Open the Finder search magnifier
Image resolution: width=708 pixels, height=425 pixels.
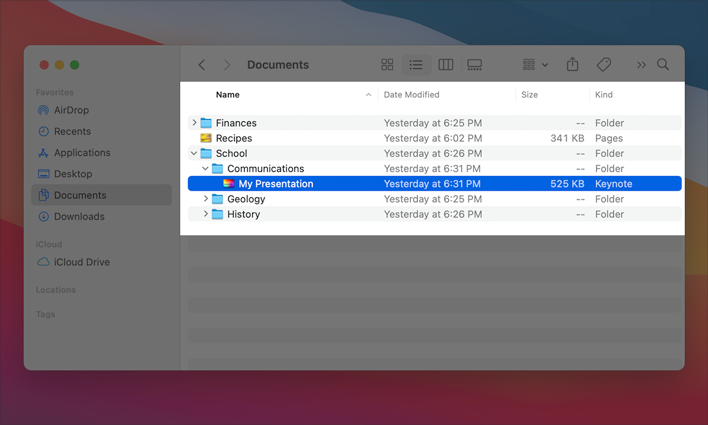(x=663, y=64)
